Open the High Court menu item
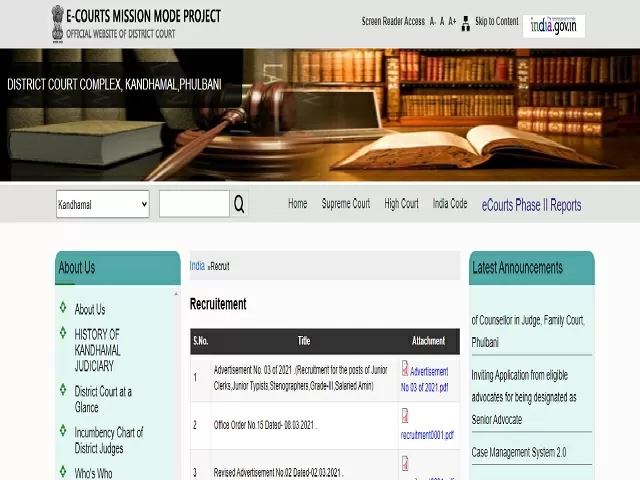Viewport: 640px width, 480px height. click(x=401, y=204)
